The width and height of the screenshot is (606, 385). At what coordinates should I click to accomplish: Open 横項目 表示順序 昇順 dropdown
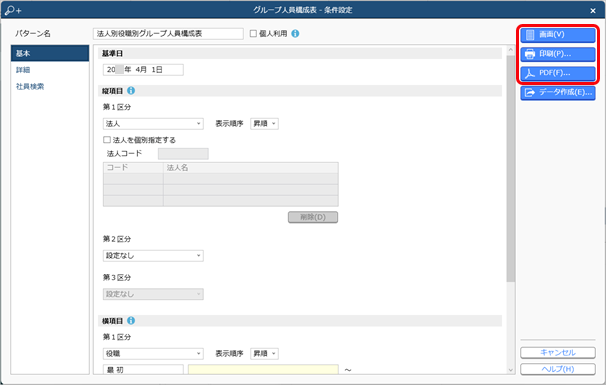point(264,353)
